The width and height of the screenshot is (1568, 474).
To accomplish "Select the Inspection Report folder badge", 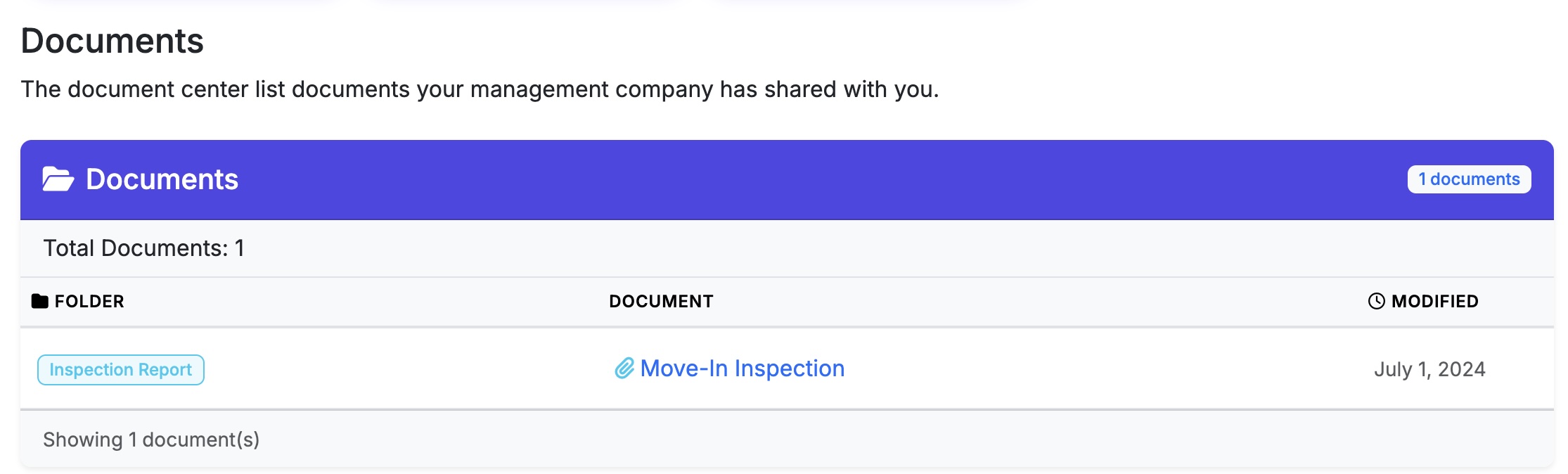I will pos(121,369).
